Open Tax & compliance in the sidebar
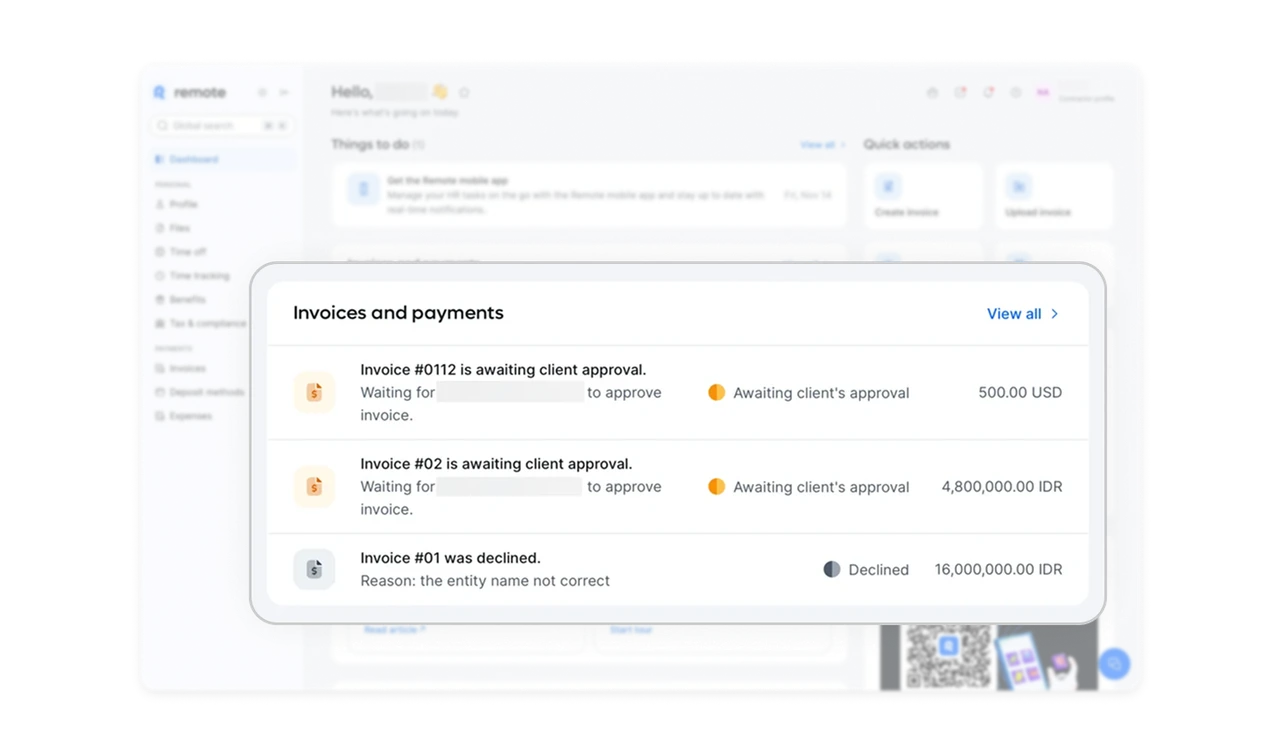Image resolution: width=1280 pixels, height=754 pixels. (200, 324)
